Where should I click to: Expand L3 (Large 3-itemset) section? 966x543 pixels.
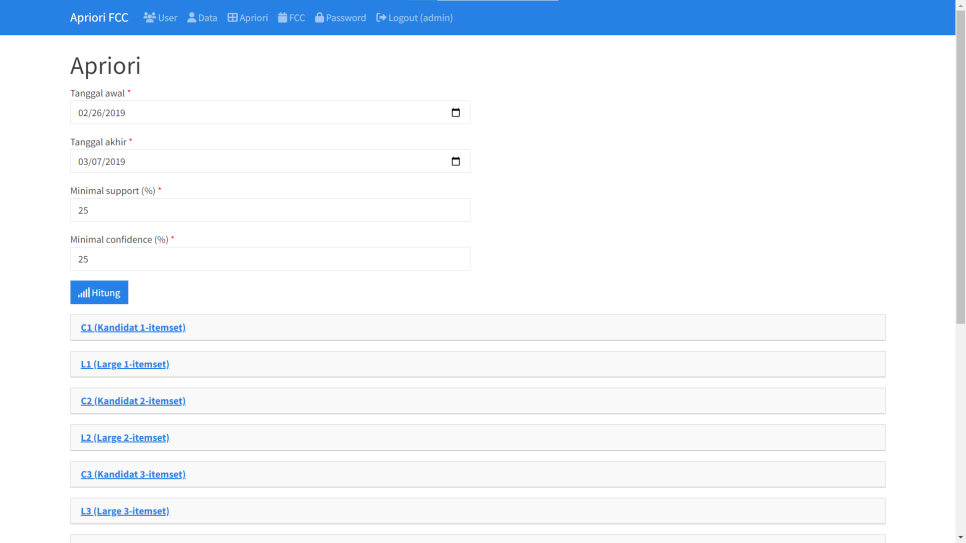(x=125, y=511)
